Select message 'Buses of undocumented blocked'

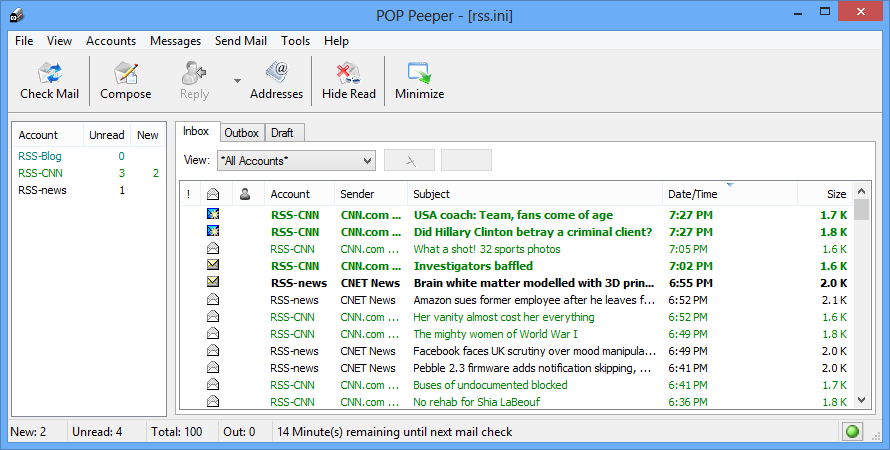point(517,385)
